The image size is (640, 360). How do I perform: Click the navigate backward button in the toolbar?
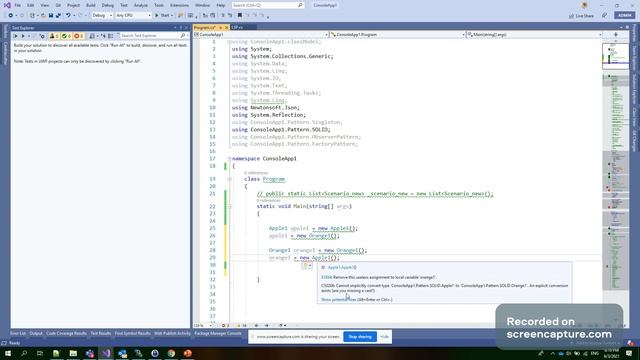click(11, 16)
